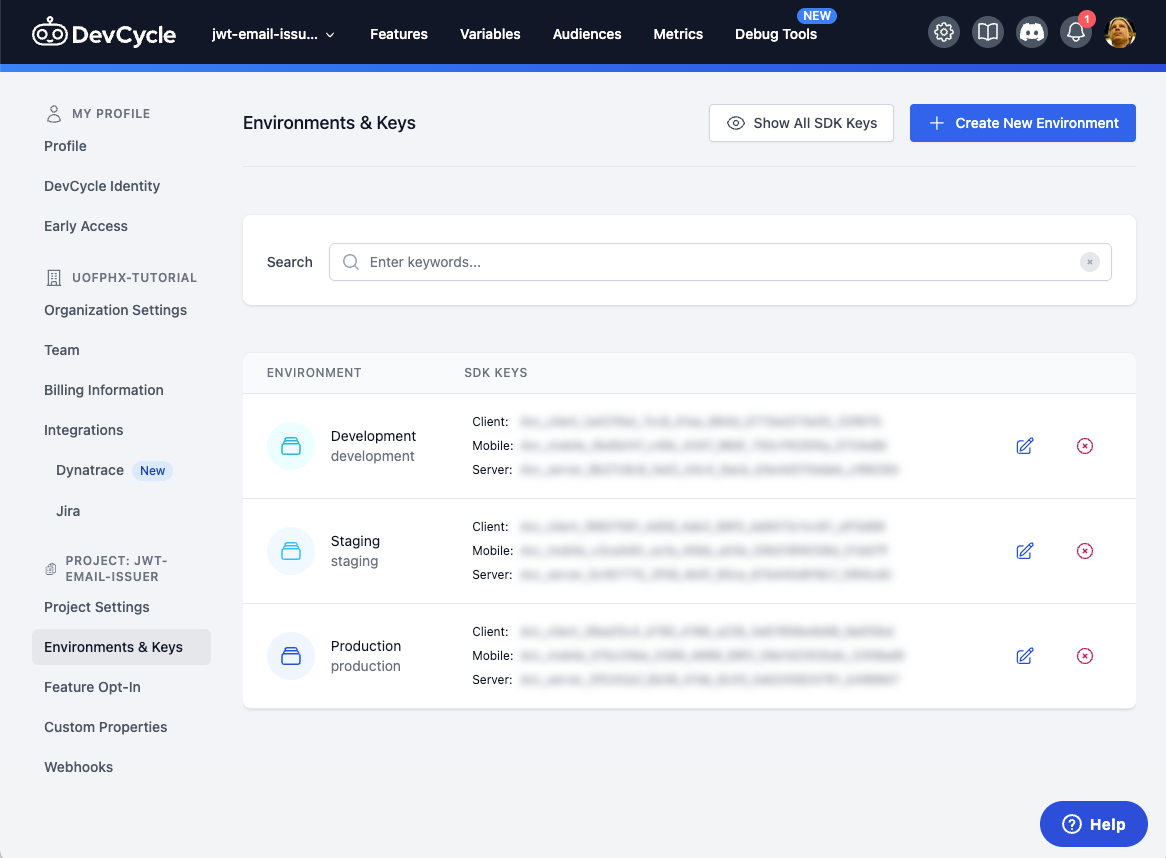The image size is (1166, 858).
Task: Click the DevCycle logo
Action: 104,34
